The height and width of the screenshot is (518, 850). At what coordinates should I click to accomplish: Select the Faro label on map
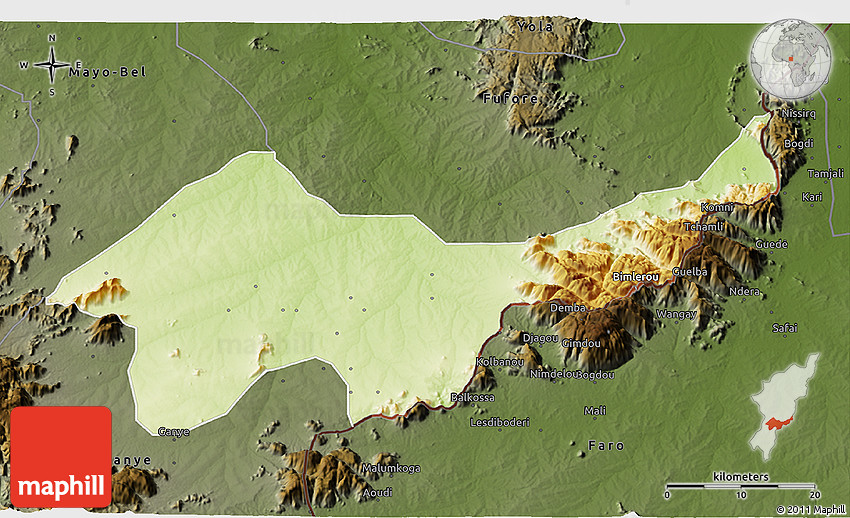[606, 444]
